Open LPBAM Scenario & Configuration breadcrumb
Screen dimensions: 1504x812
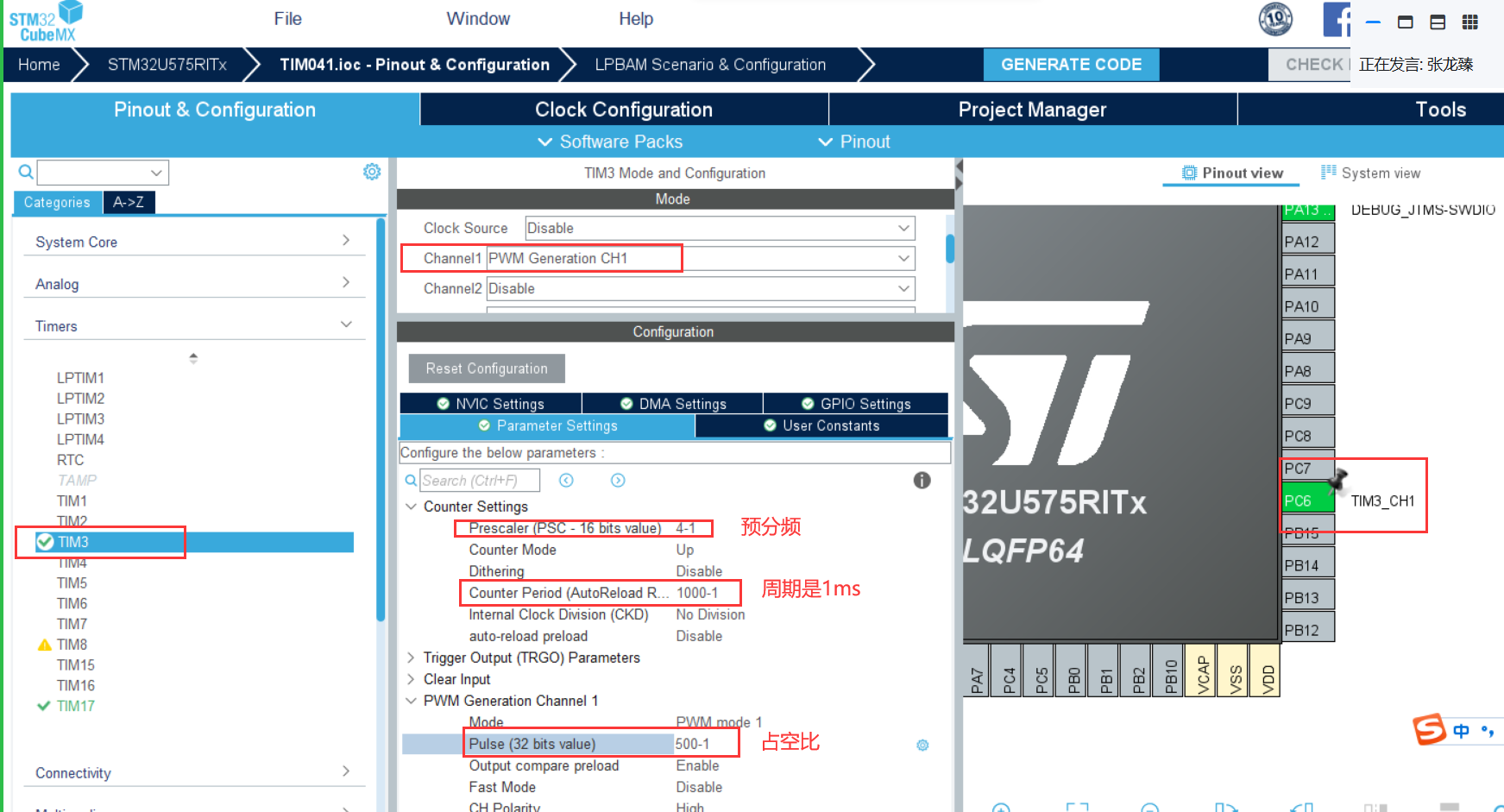coord(710,65)
